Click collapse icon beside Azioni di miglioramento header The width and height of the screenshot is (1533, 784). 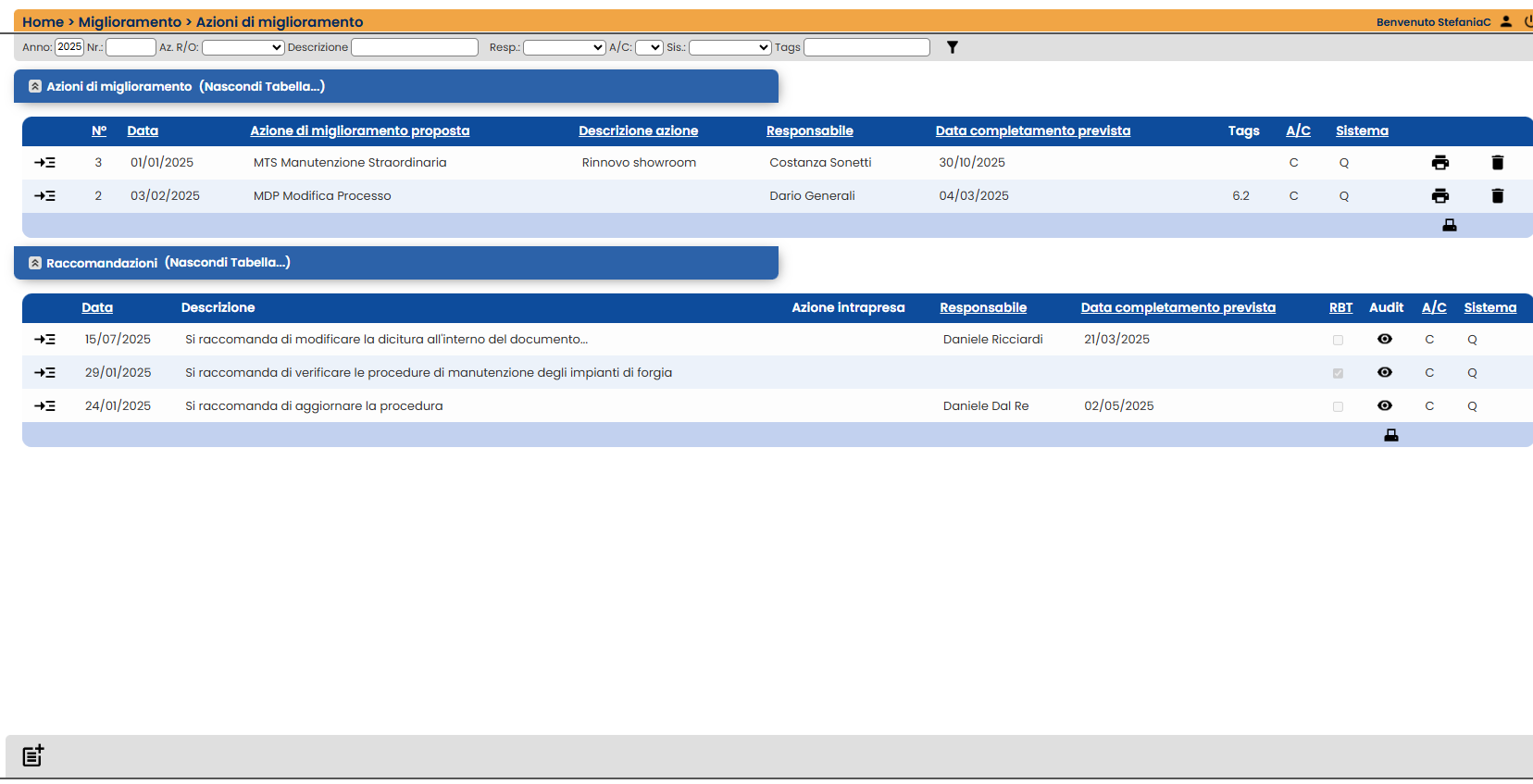[x=35, y=86]
